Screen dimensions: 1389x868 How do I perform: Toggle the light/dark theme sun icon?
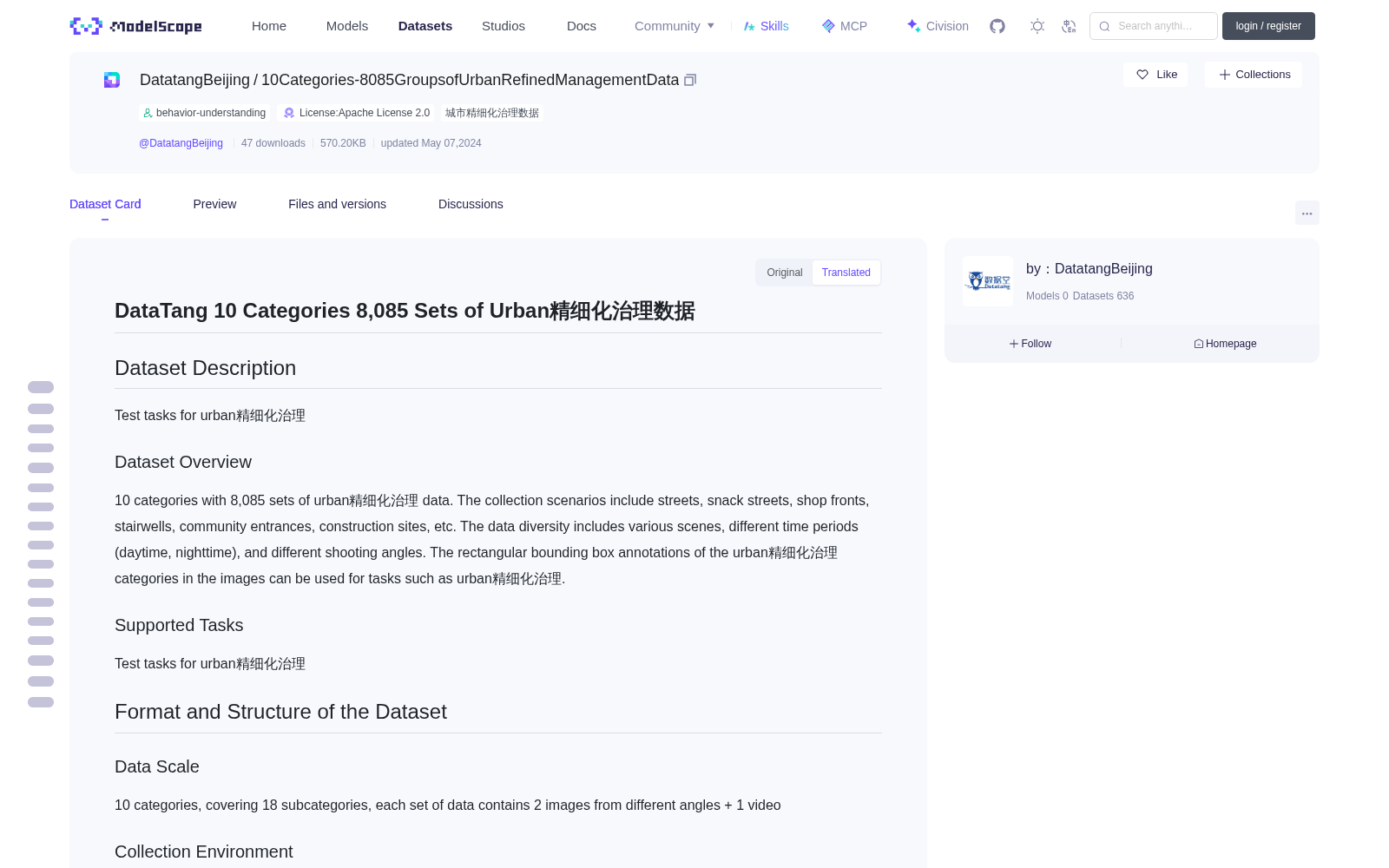click(1037, 26)
